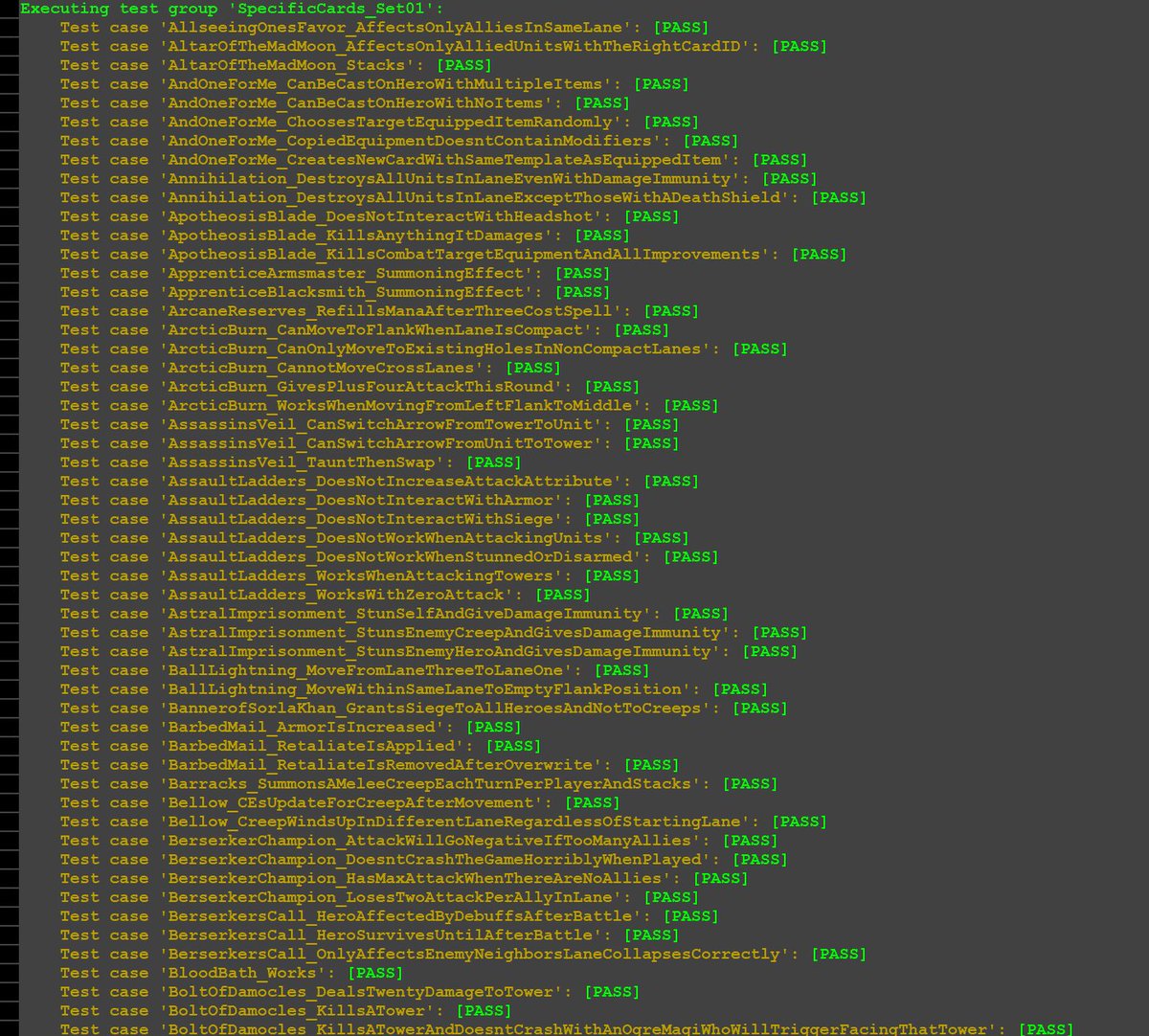Viewport: 1149px width, 1036px height.
Task: Select 'ArcticBurn_GivesPlusFourAttackThisRound' line
Action: (350, 387)
